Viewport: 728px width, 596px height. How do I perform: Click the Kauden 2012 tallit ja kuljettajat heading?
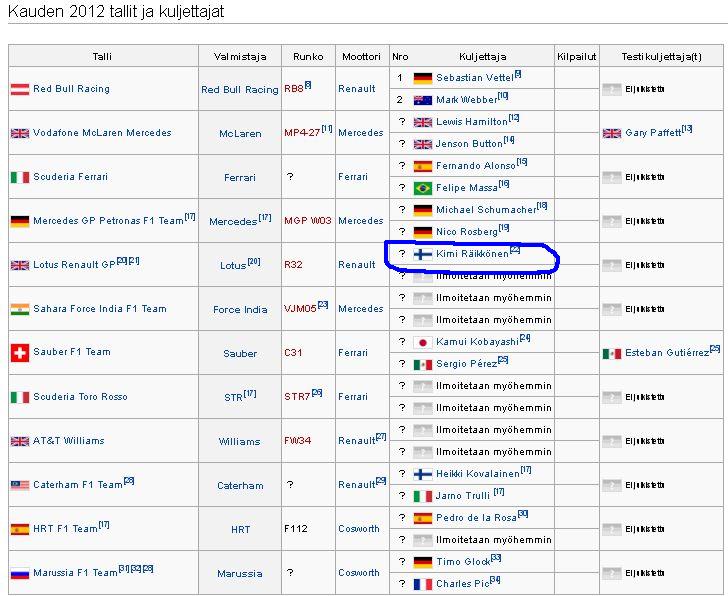pyautogui.click(x=116, y=12)
